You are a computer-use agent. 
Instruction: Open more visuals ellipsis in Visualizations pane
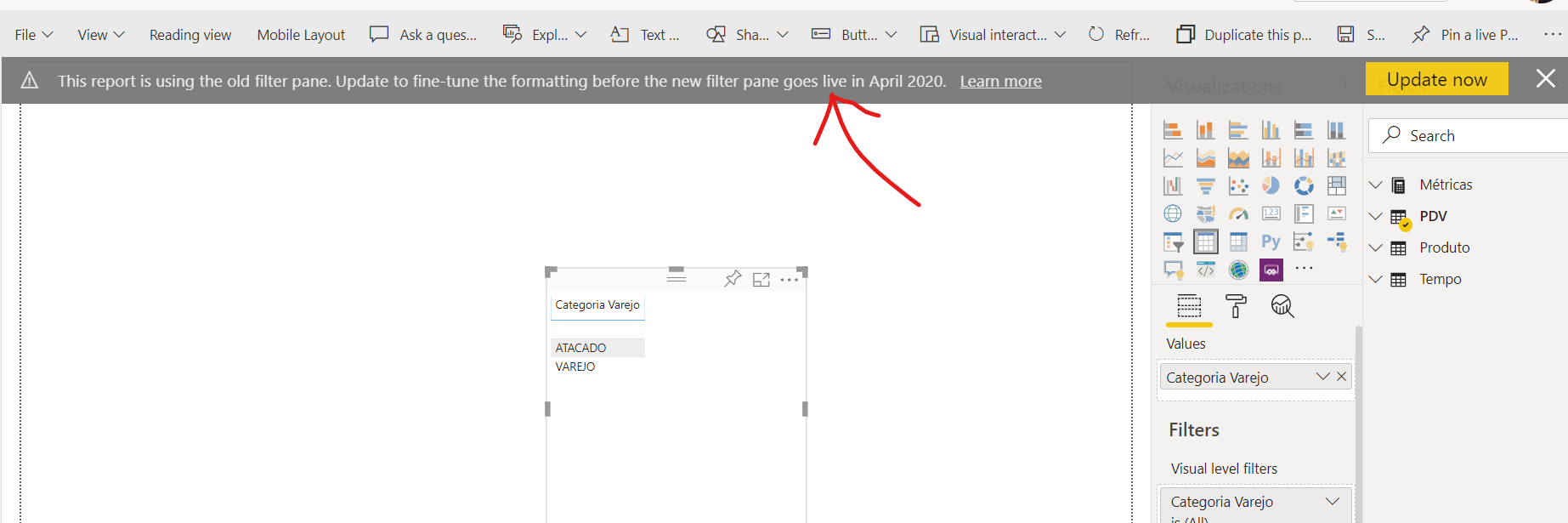(x=1304, y=268)
